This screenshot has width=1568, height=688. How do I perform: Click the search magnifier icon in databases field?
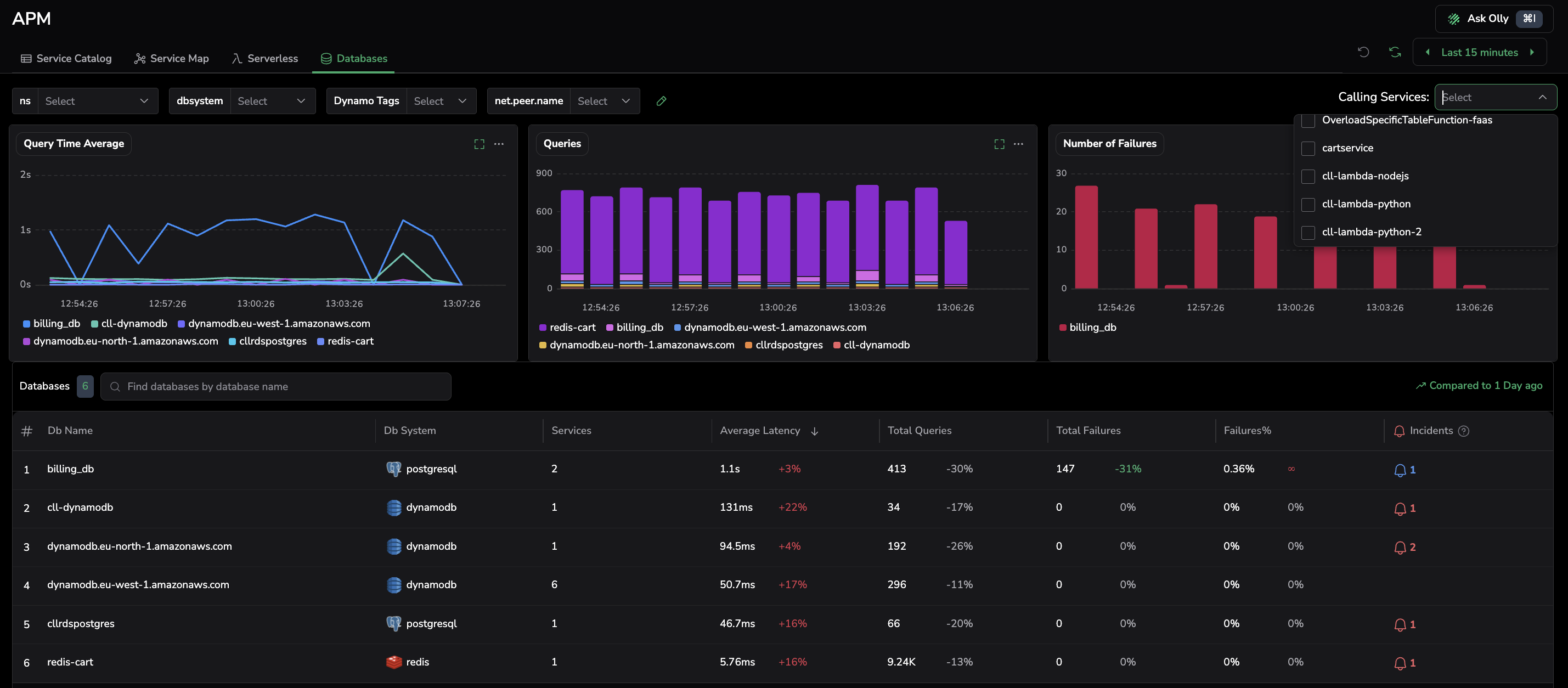pyautogui.click(x=115, y=387)
